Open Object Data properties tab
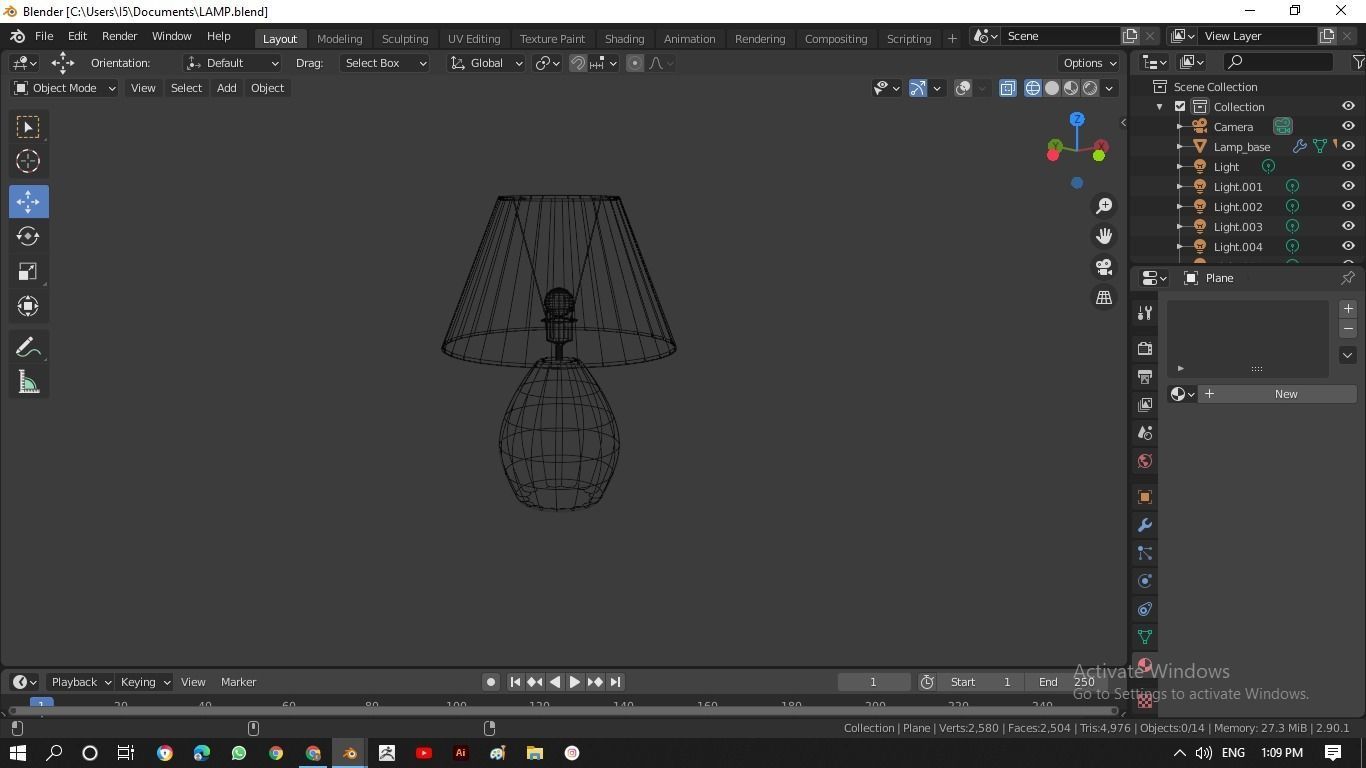 (1145, 637)
